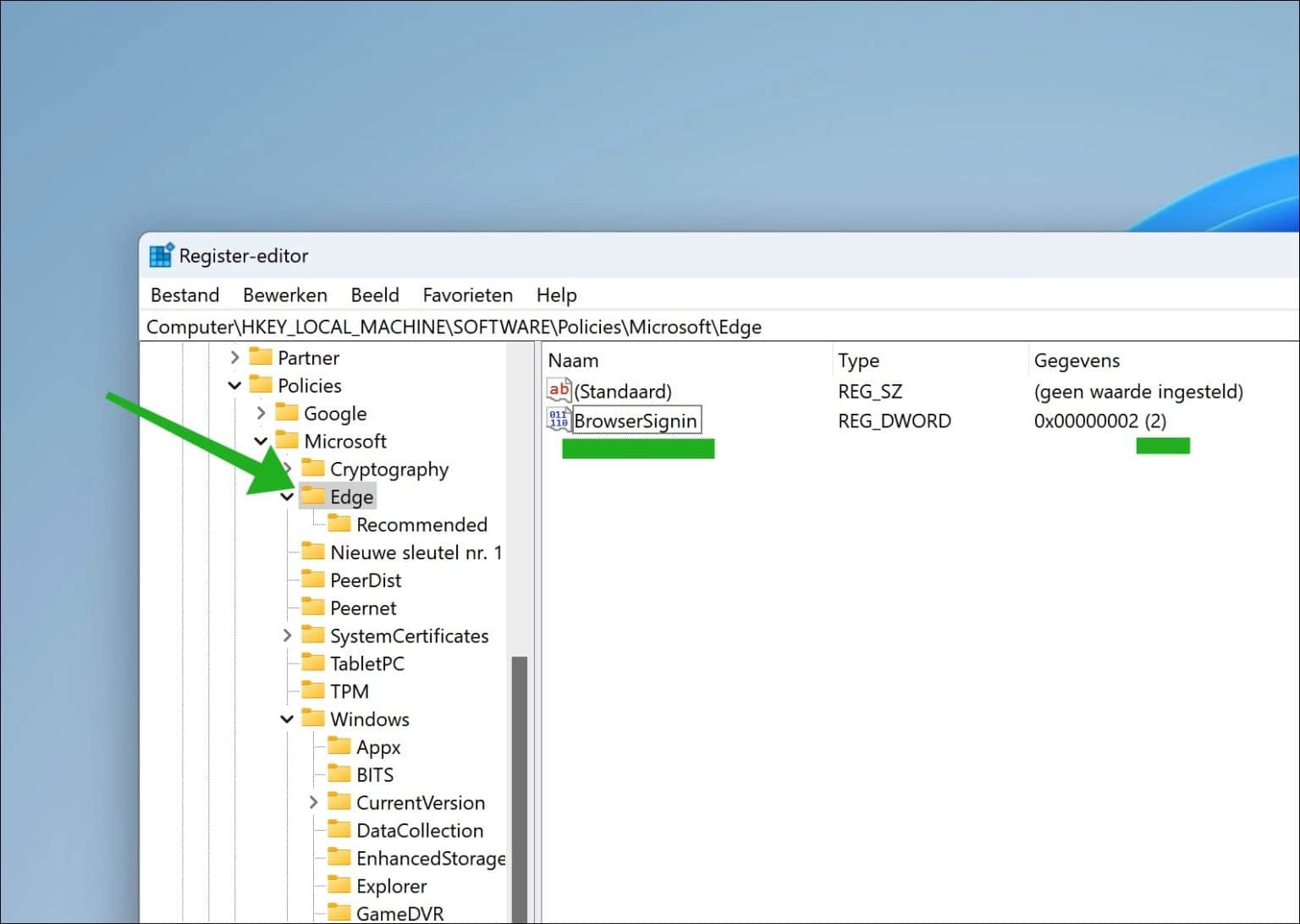Screen dimensions: 1300x924
Task: Click the PeerDist key label
Action: coord(366,580)
